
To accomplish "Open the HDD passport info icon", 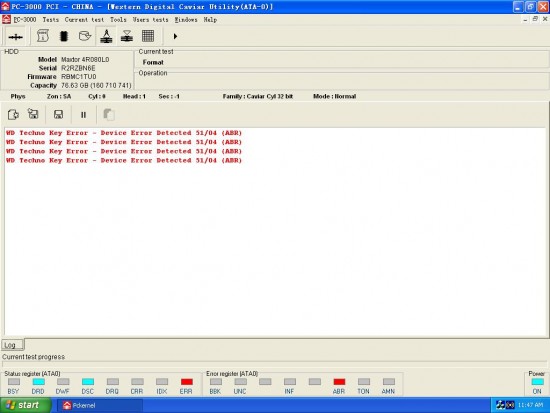I will click(43, 36).
